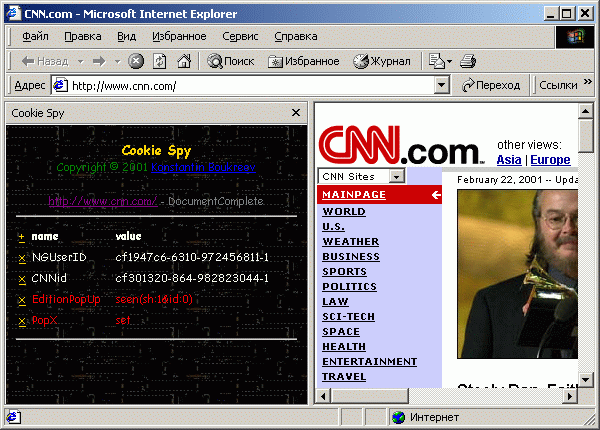The height and width of the screenshot is (430, 600).
Task: Click the horizontal scrollbar right arrow
Action: pyautogui.click(x=570, y=396)
